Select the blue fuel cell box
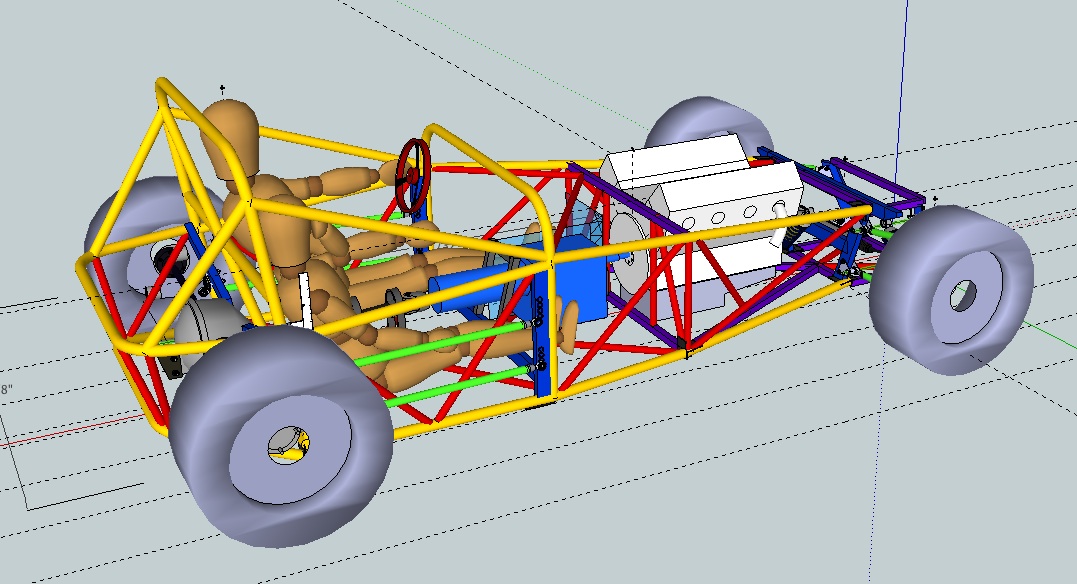Viewport: 1077px width, 584px height. click(576, 280)
